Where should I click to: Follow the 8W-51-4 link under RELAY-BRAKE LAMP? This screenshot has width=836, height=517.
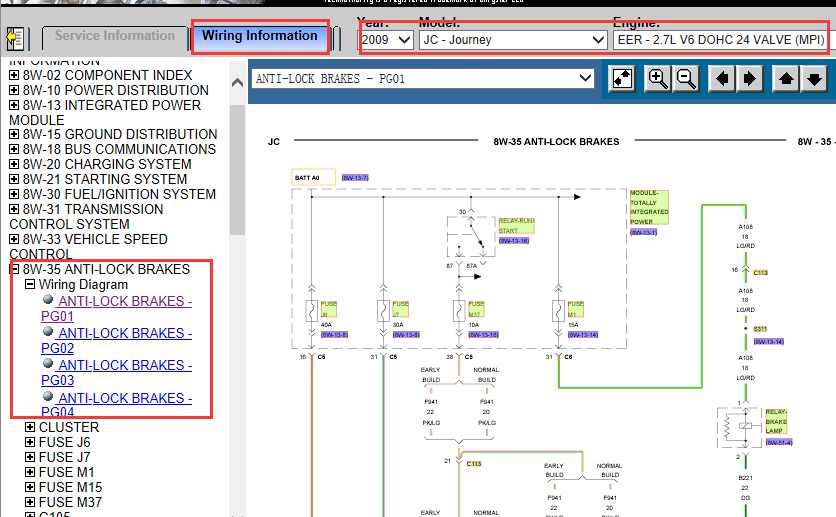(779, 442)
